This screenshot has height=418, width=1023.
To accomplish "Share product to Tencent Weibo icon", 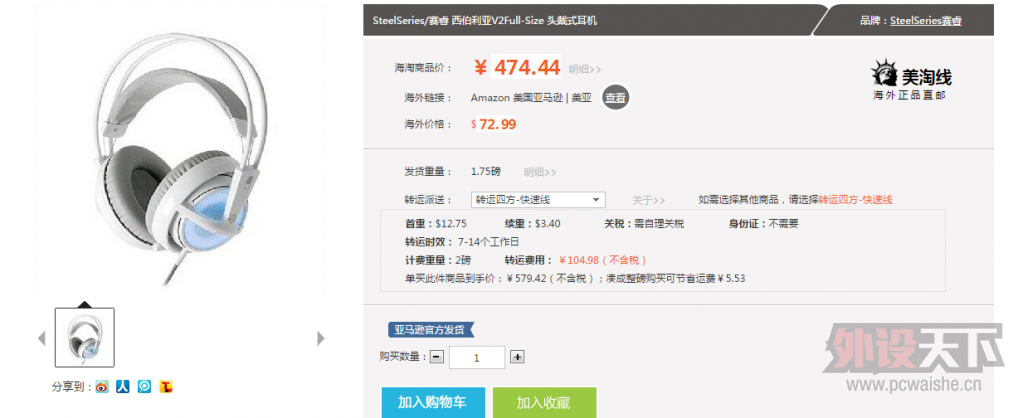I will pyautogui.click(x=144, y=387).
